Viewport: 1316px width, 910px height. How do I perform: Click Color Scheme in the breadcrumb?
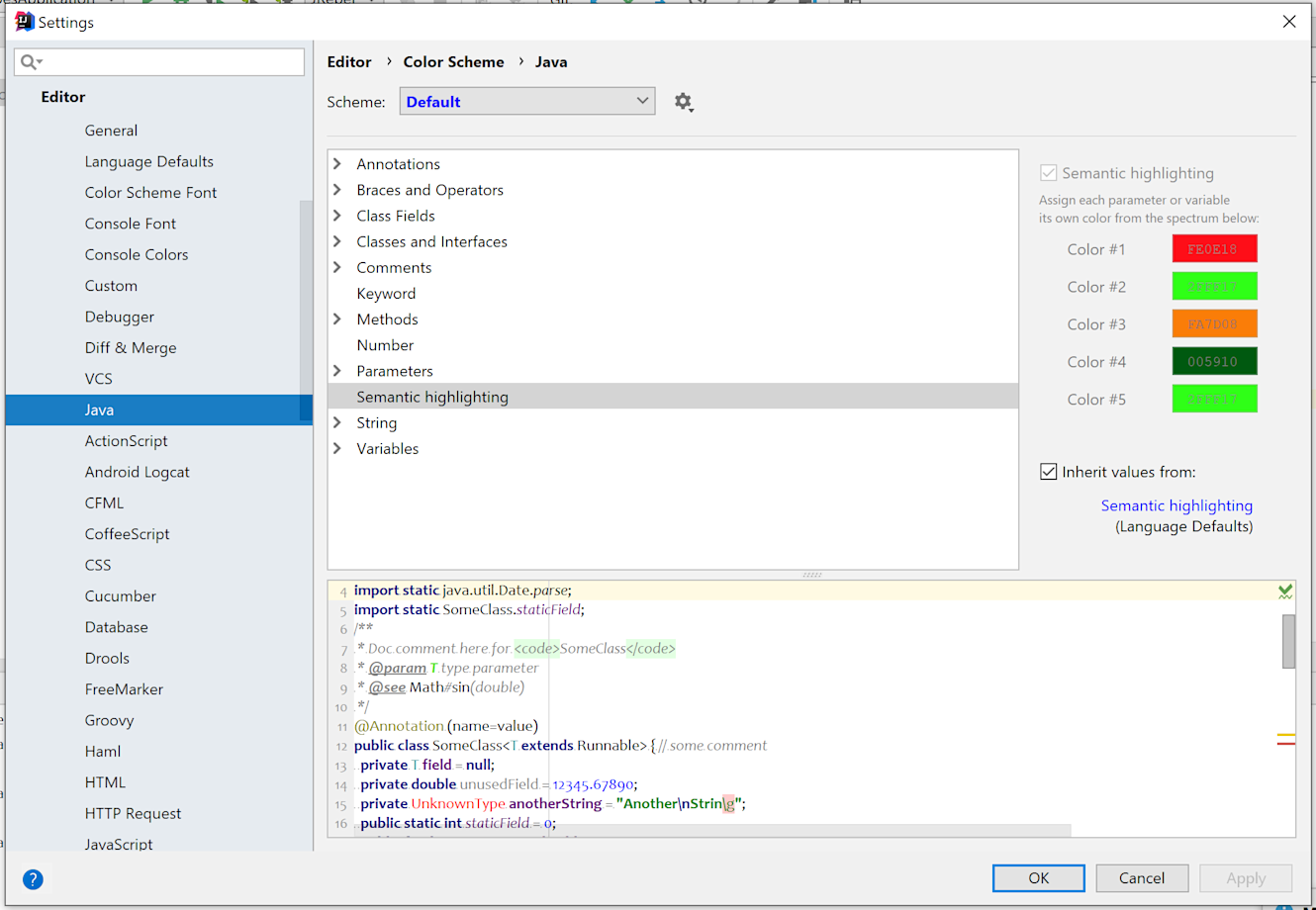(x=453, y=61)
